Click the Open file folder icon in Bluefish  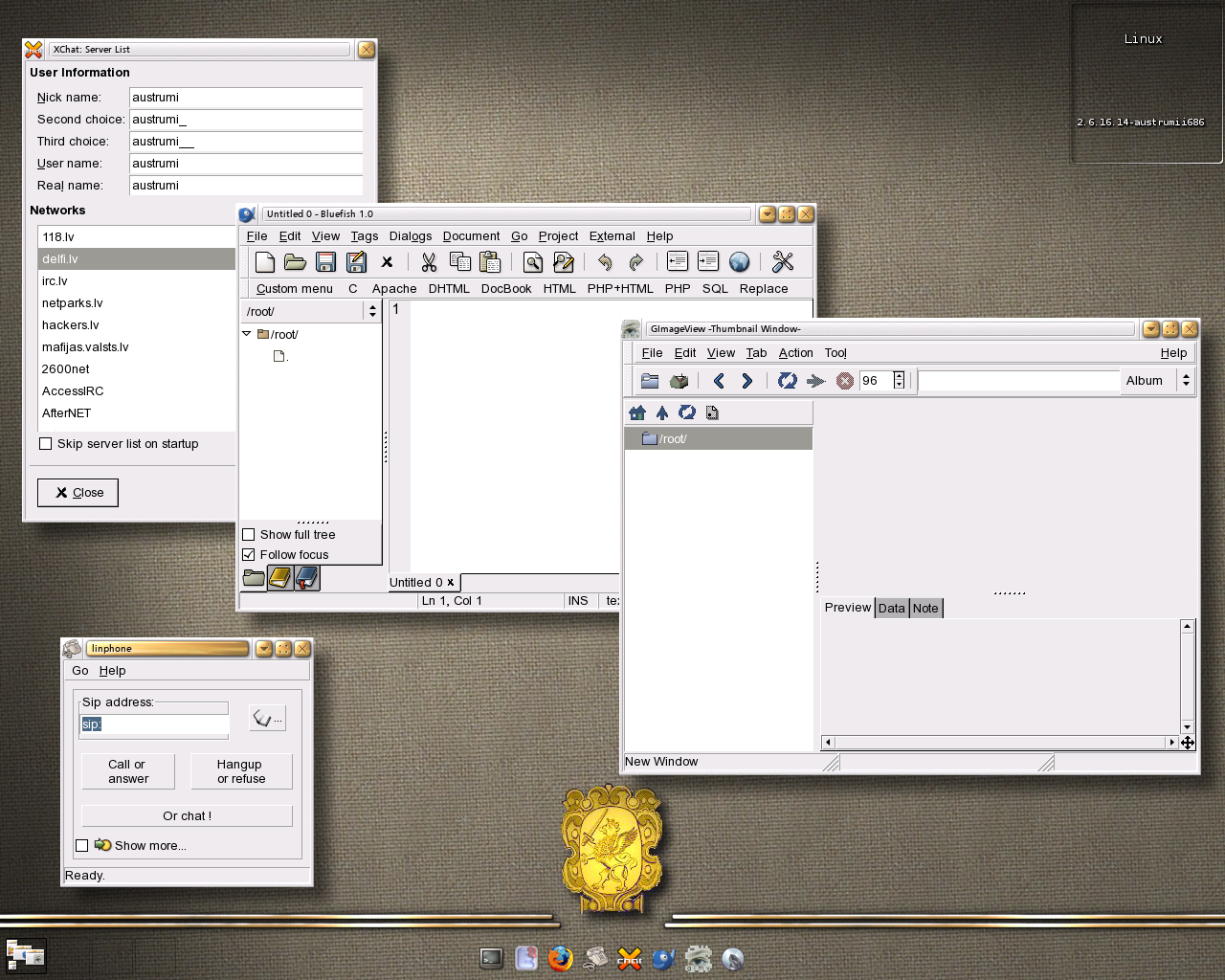tap(295, 262)
